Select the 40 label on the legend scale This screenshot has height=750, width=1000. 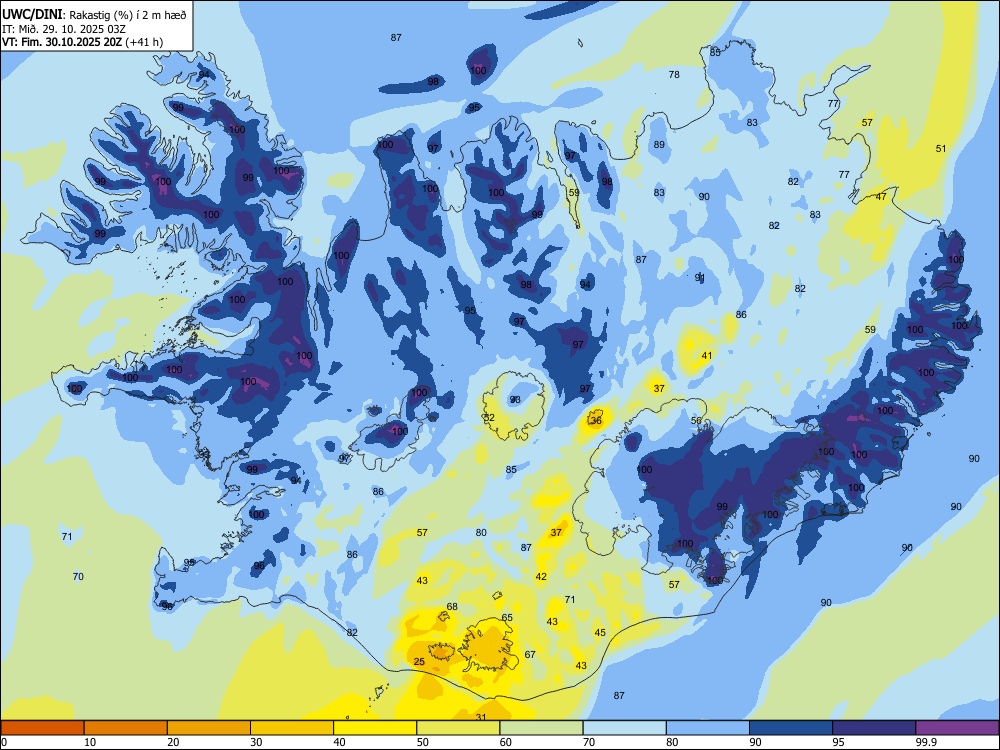tap(339, 742)
